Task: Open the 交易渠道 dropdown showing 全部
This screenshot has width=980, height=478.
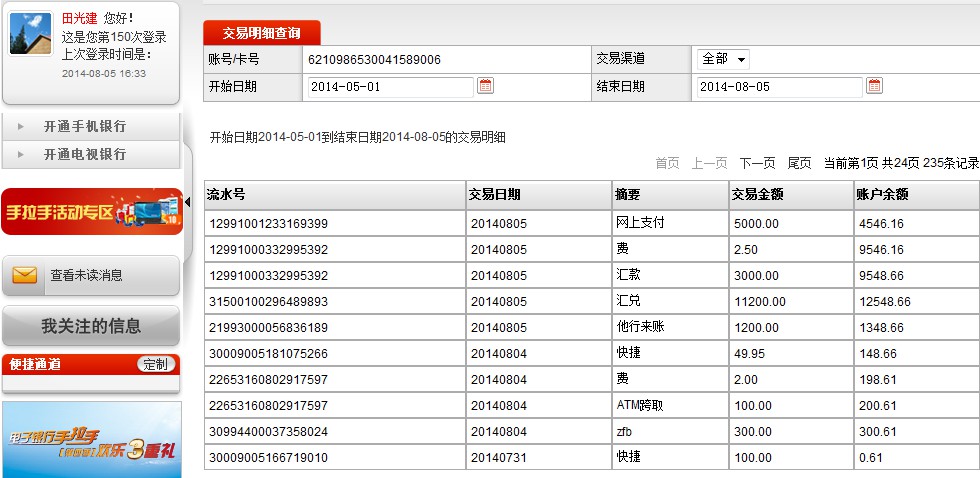Action: coord(724,59)
